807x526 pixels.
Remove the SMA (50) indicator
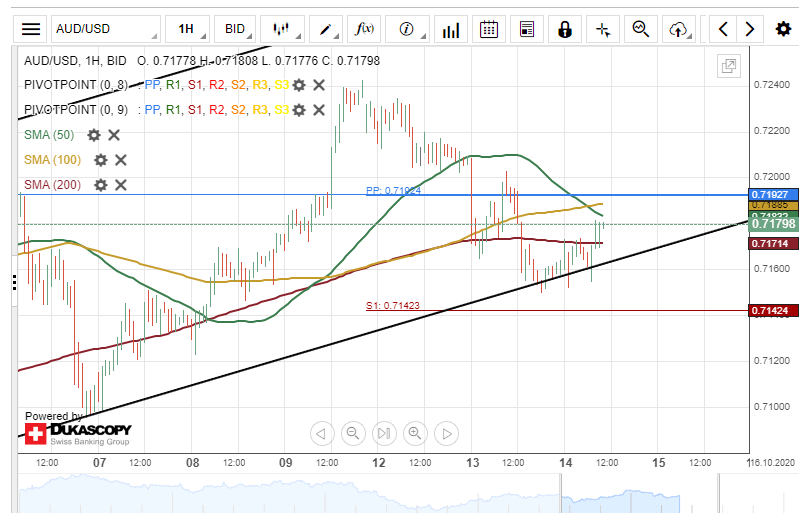[x=114, y=135]
